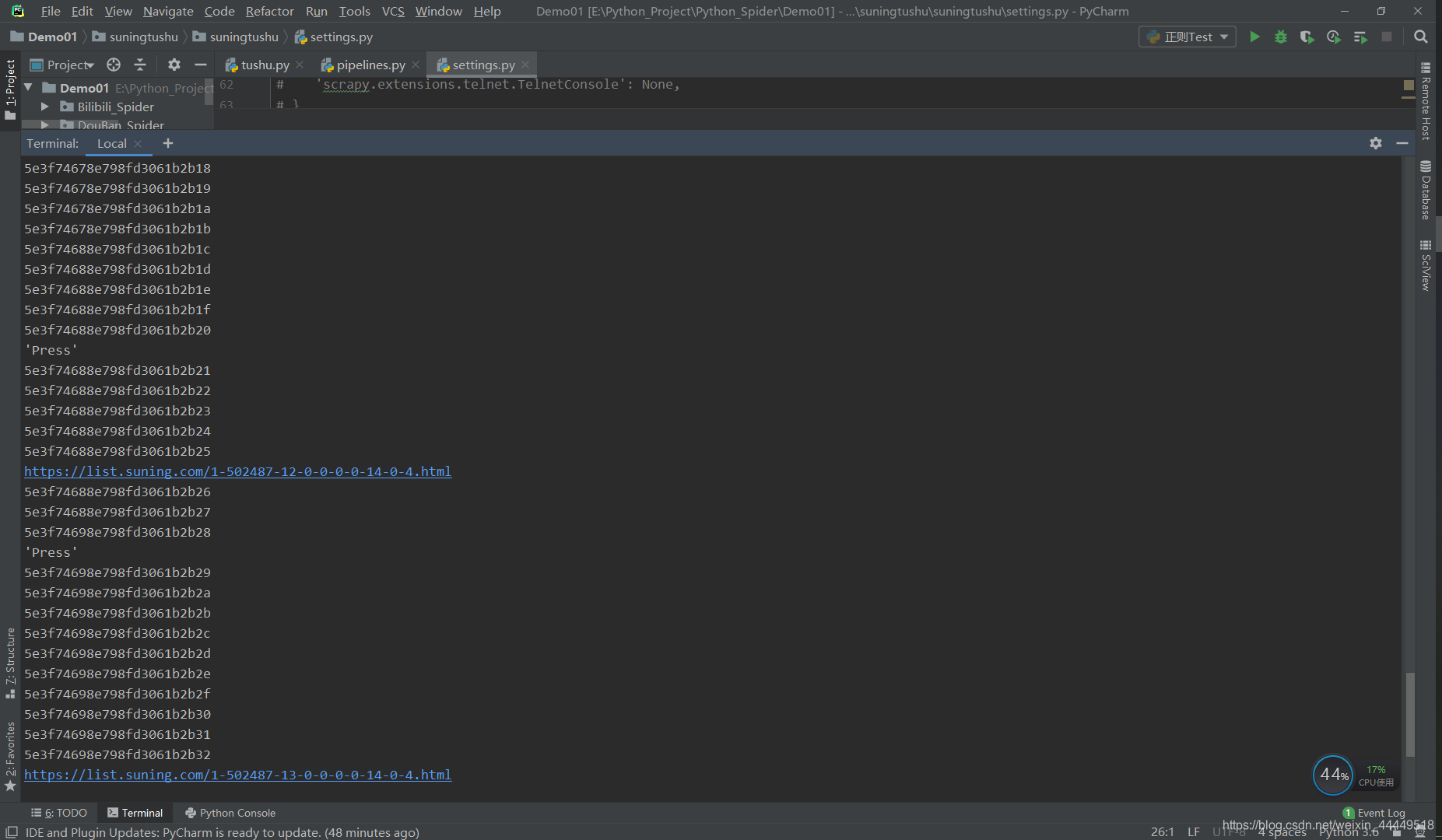Close the Local terminal session

(x=138, y=144)
